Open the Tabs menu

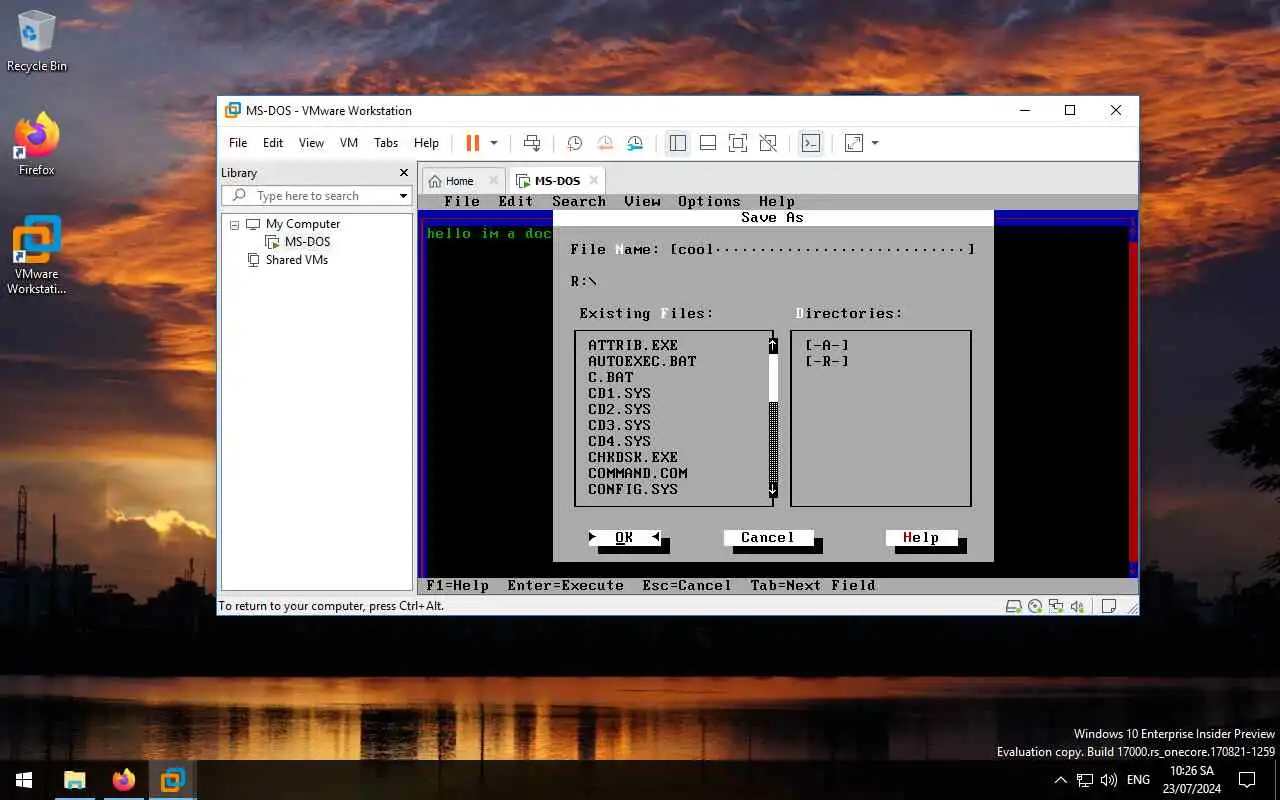click(386, 143)
